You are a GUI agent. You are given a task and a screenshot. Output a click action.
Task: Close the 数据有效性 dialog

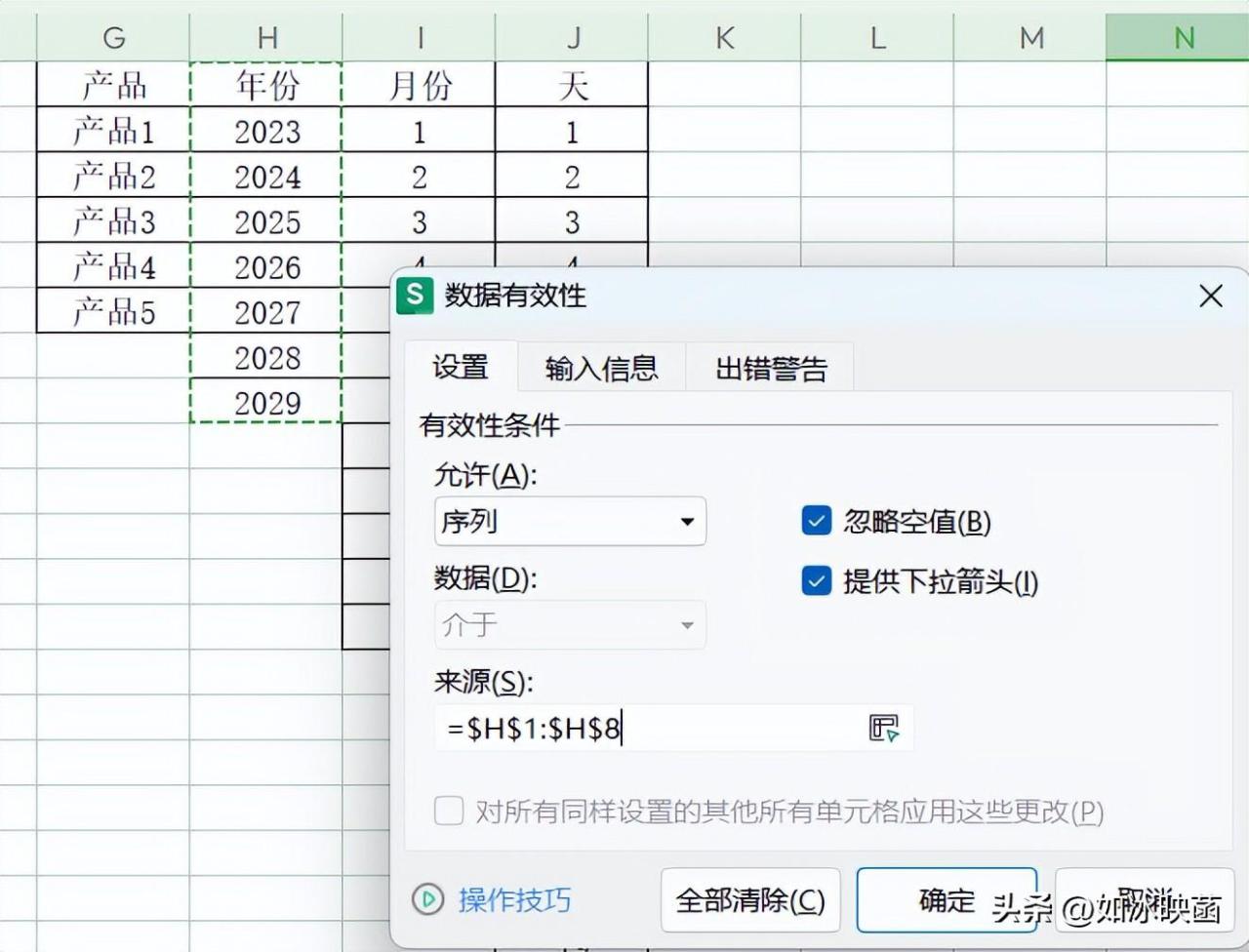[x=1210, y=296]
